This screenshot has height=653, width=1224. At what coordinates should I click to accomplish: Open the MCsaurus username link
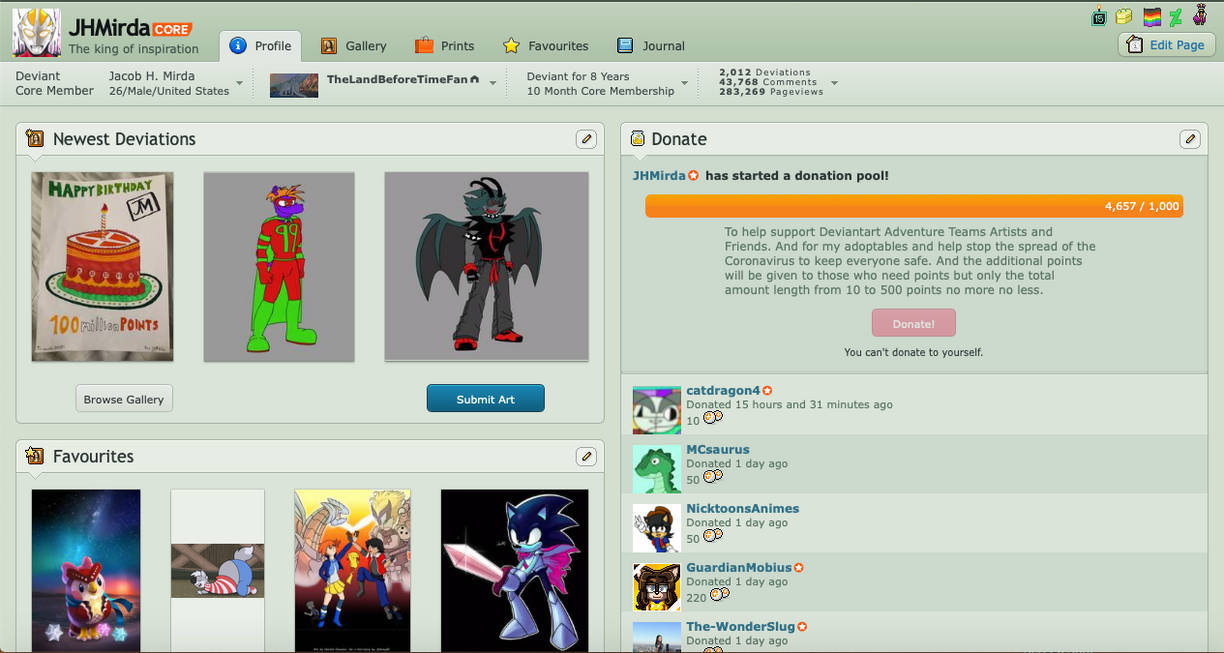click(718, 450)
